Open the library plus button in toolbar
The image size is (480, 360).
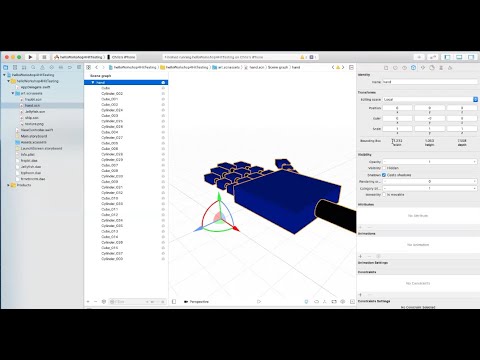pos(419,57)
